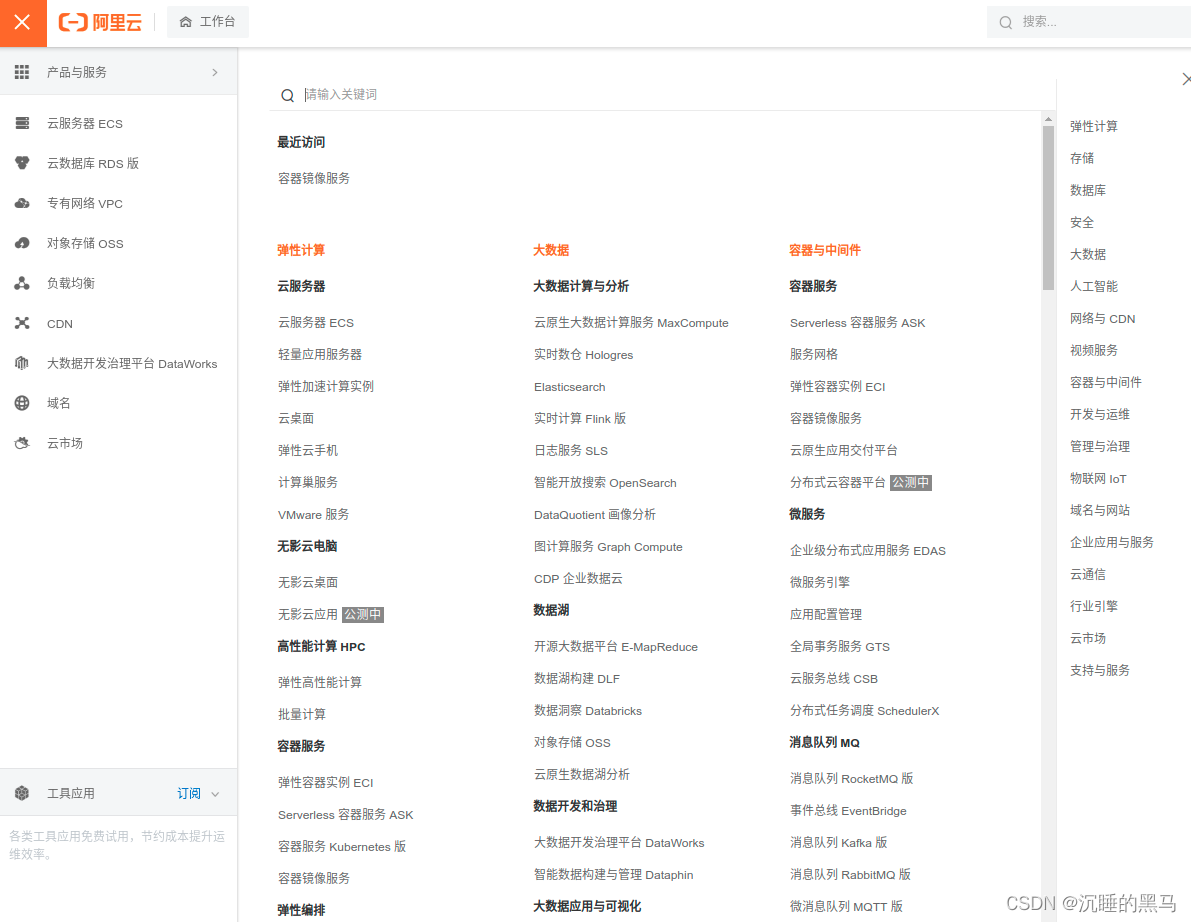Expand the 工具应用 dropdown chevron
This screenshot has width=1191, height=922.
coord(215,794)
